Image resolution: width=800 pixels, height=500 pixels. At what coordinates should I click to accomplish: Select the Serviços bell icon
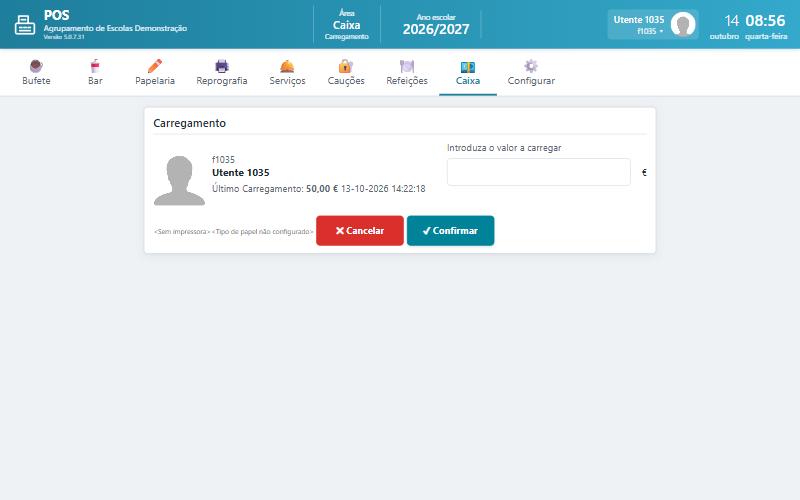point(287,66)
